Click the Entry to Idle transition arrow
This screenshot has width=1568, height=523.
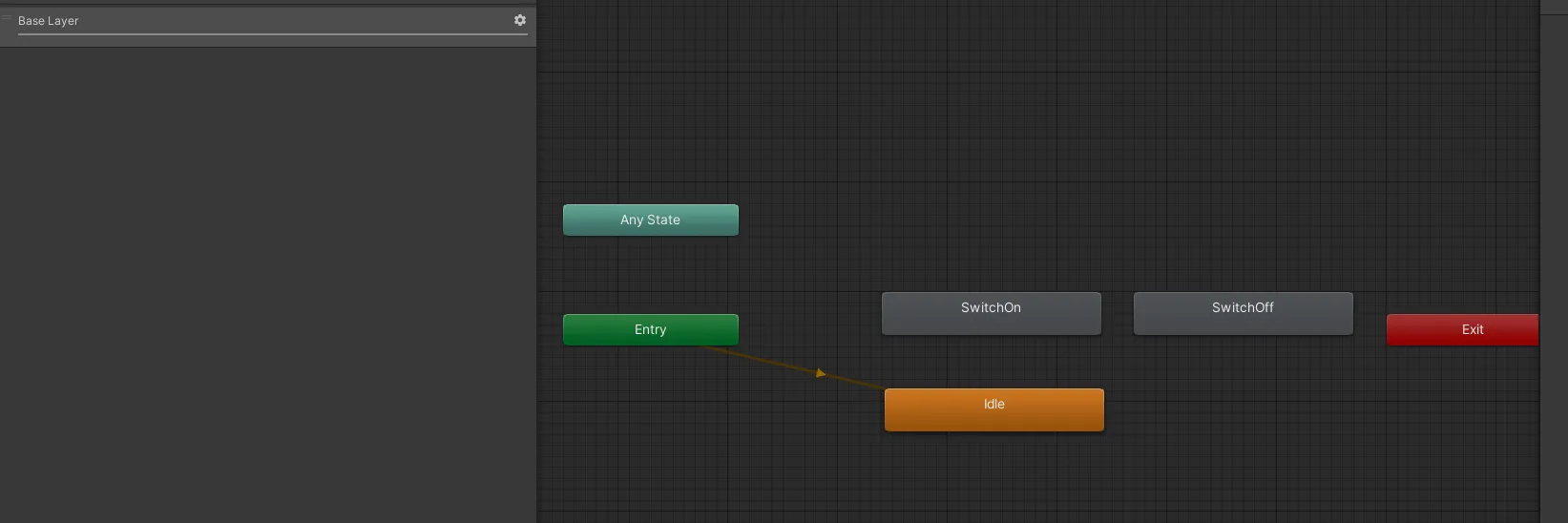coord(820,373)
